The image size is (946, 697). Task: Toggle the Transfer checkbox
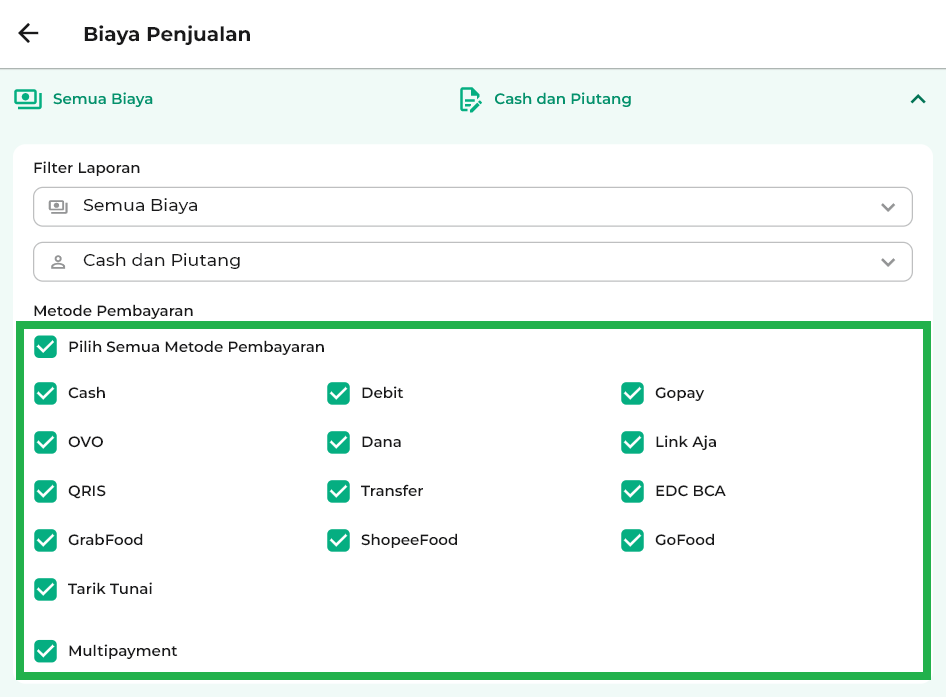click(339, 491)
